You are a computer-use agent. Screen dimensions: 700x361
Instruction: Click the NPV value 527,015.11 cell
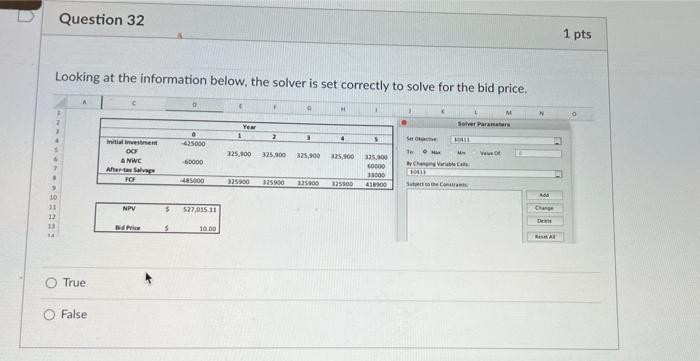(200, 209)
